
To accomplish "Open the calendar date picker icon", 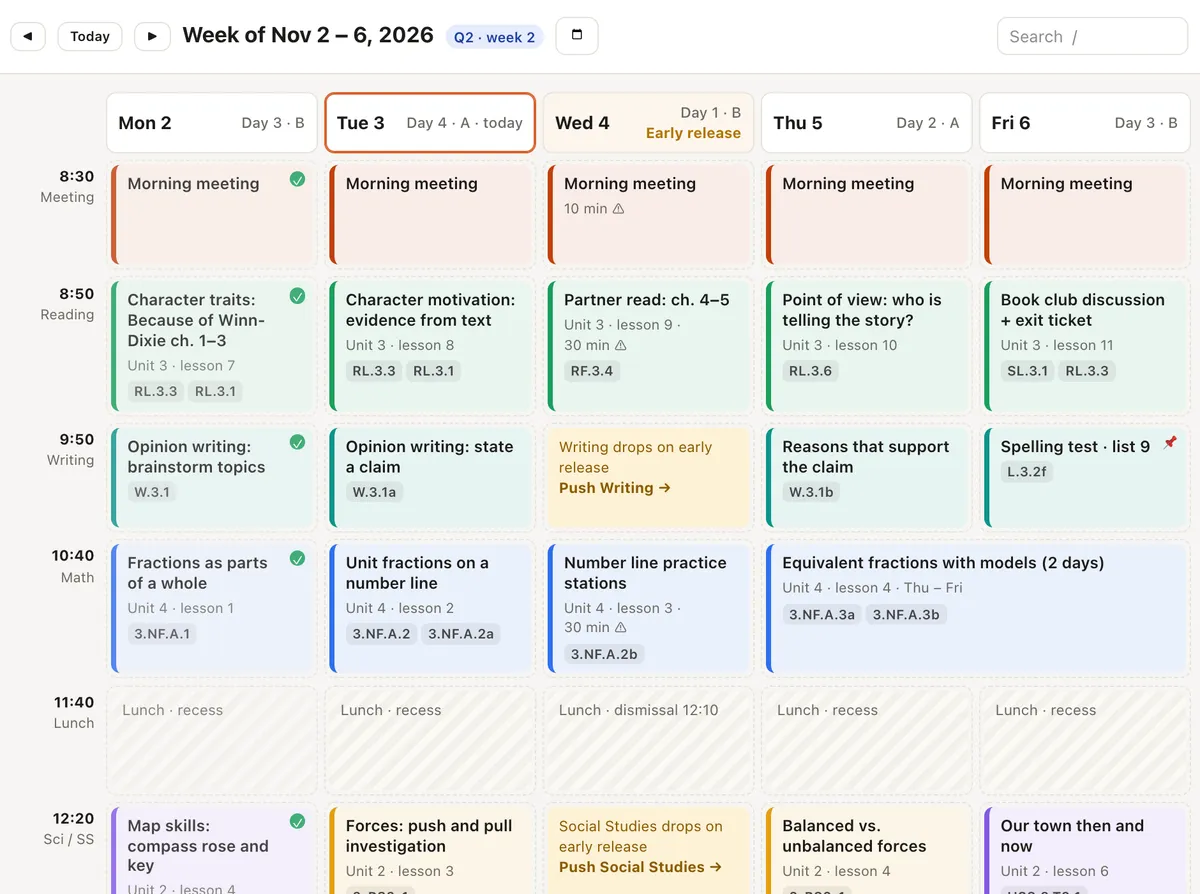I will coord(576,36).
